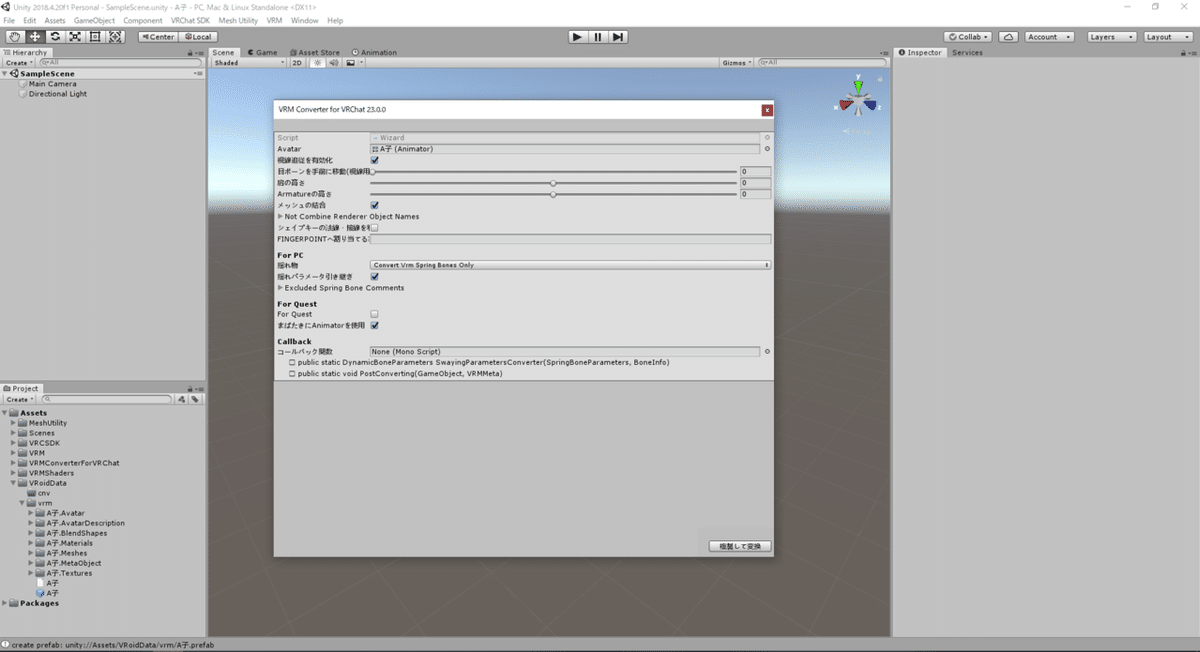
Task: Click the Hierarchy panel lock icon
Action: (189, 52)
